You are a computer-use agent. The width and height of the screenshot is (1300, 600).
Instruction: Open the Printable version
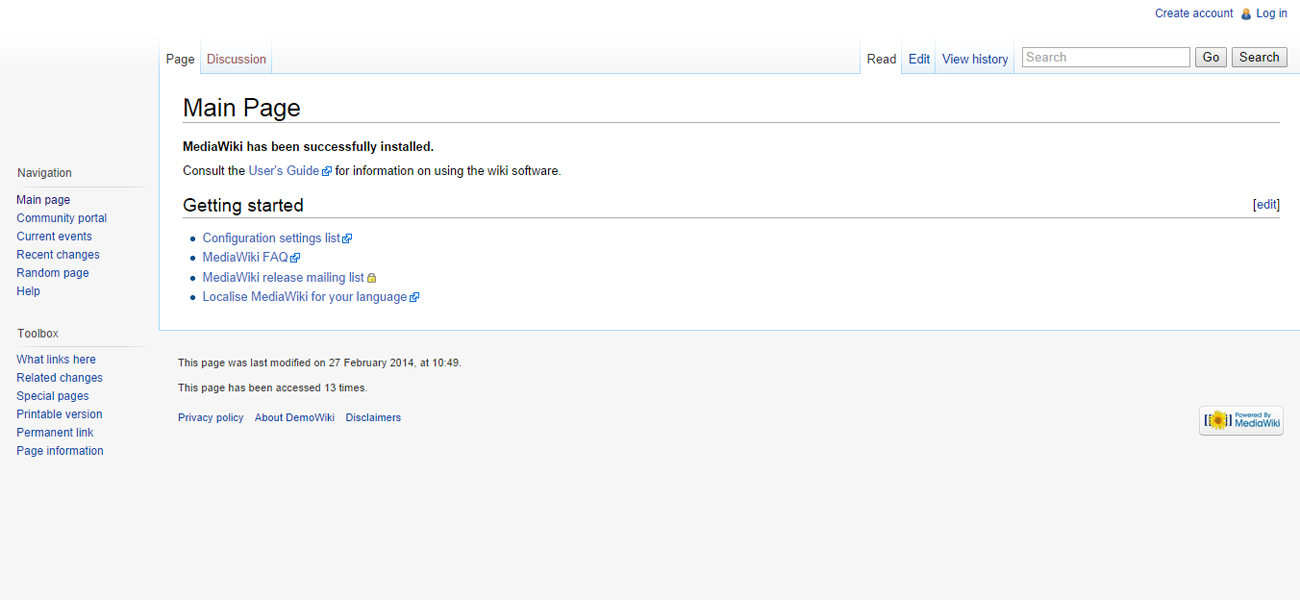[59, 414]
